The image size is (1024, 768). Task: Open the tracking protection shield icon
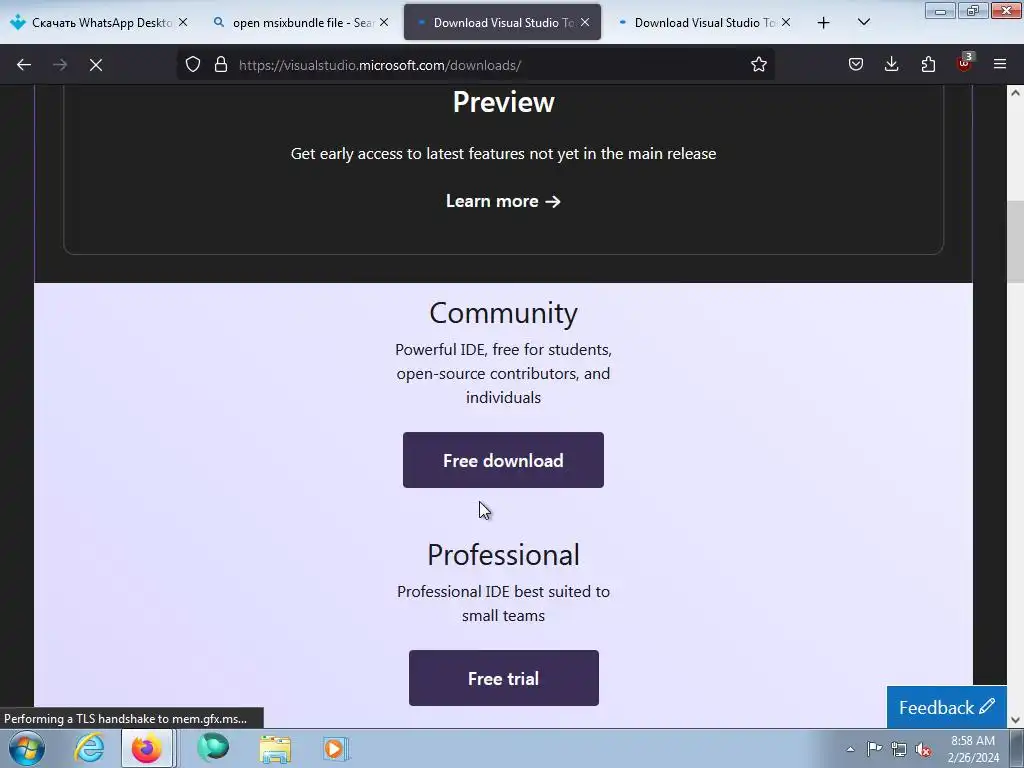[x=193, y=65]
